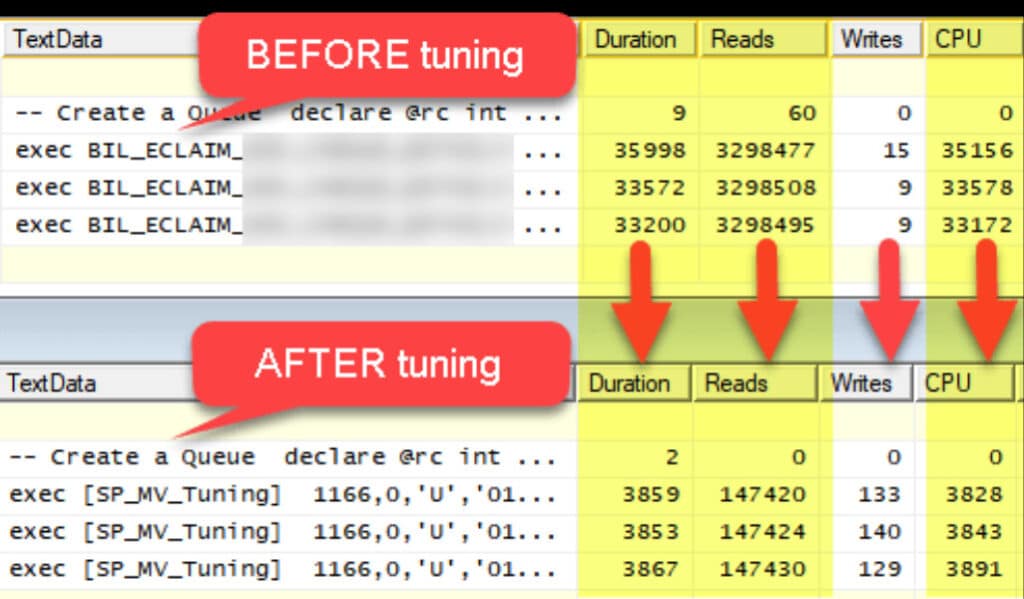
Task: Click CPU value 33172
Action: (x=977, y=225)
